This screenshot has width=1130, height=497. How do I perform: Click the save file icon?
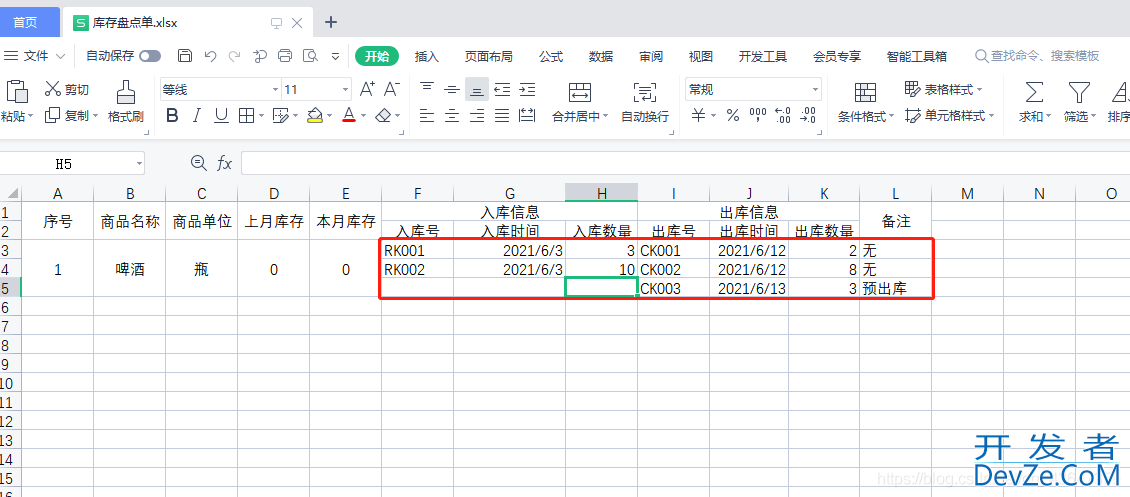(185, 56)
